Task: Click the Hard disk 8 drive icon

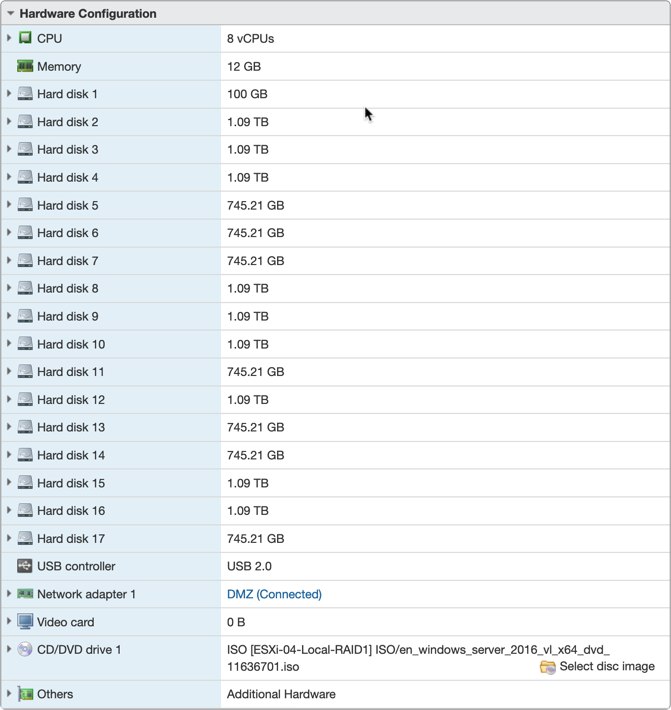Action: coord(25,288)
